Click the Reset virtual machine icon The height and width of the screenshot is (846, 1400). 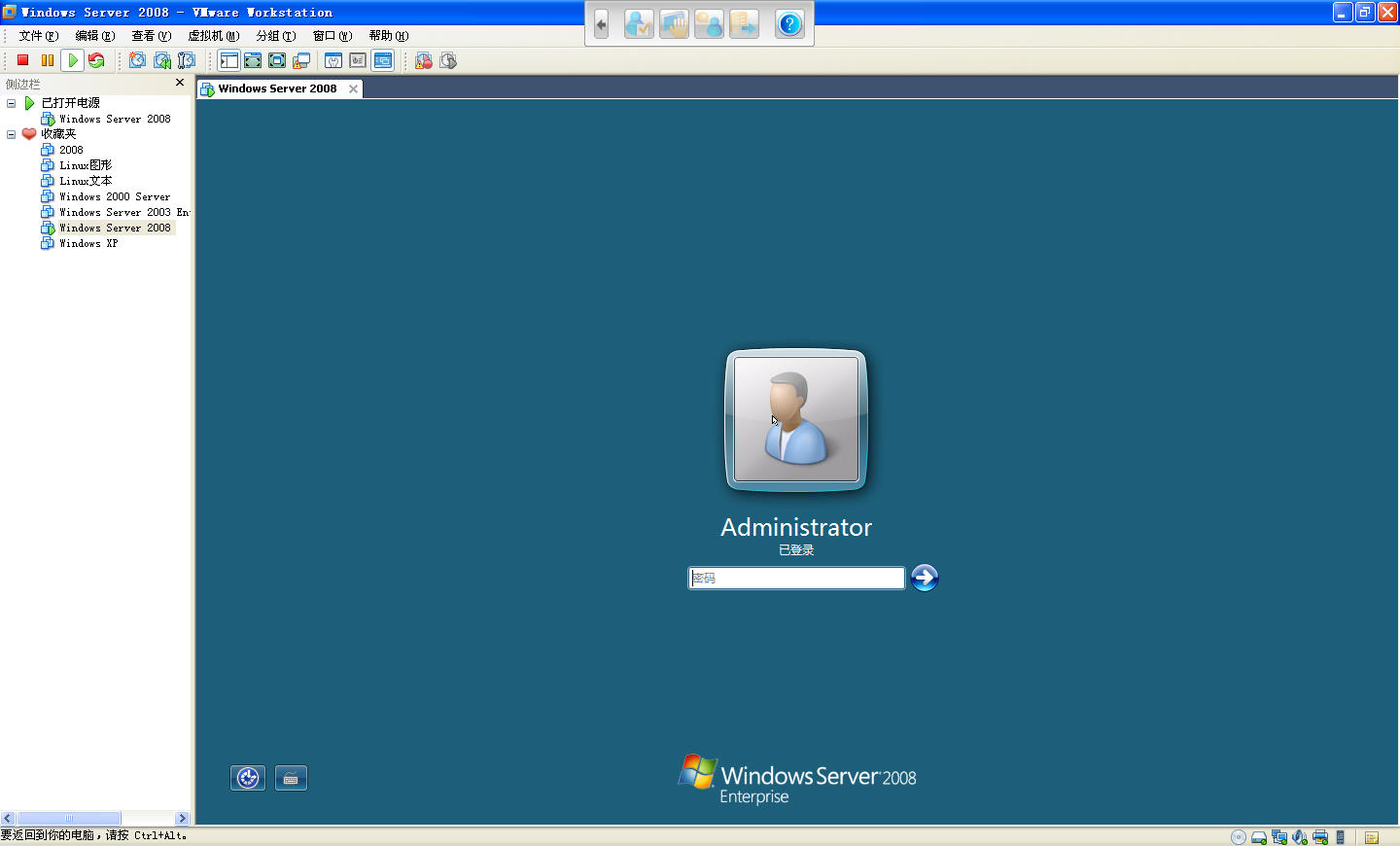coord(96,60)
